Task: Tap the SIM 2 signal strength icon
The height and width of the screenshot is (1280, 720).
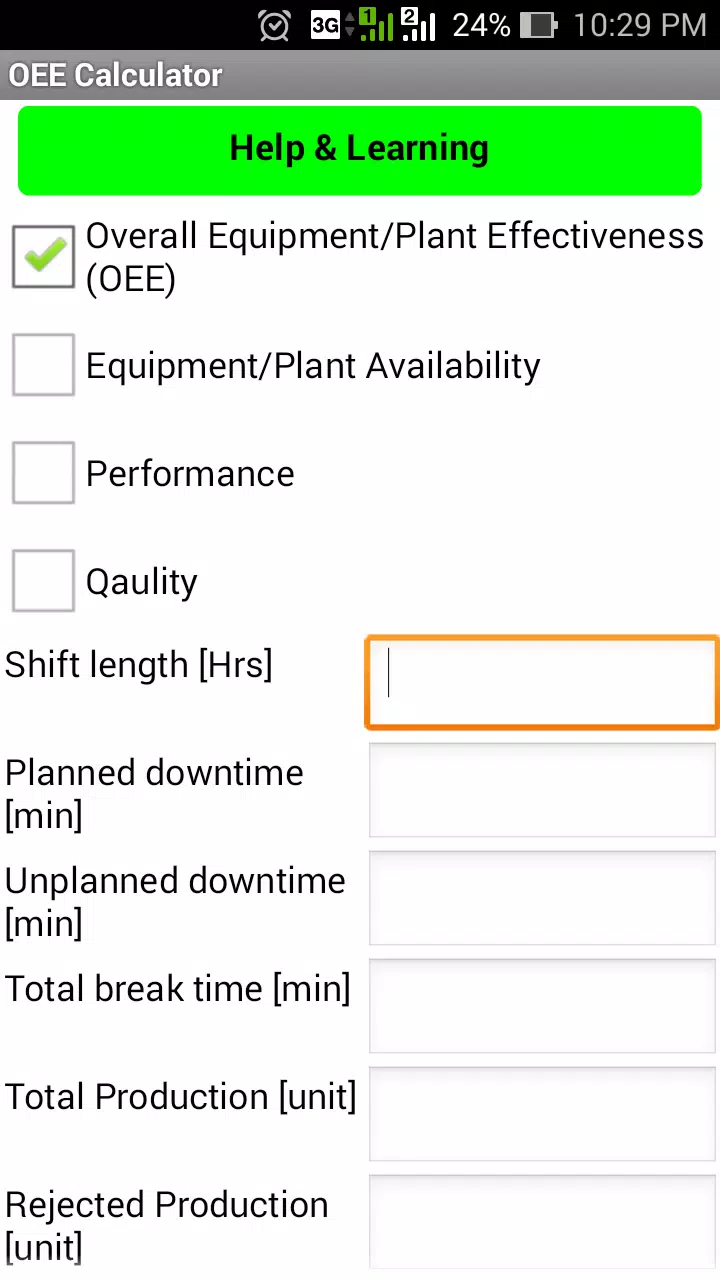Action: point(419,25)
